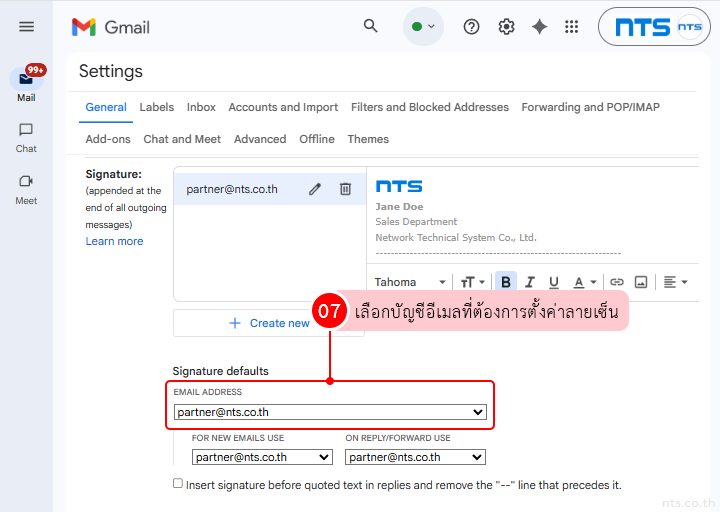
Task: Open the Email Address dropdown
Action: tap(330, 412)
